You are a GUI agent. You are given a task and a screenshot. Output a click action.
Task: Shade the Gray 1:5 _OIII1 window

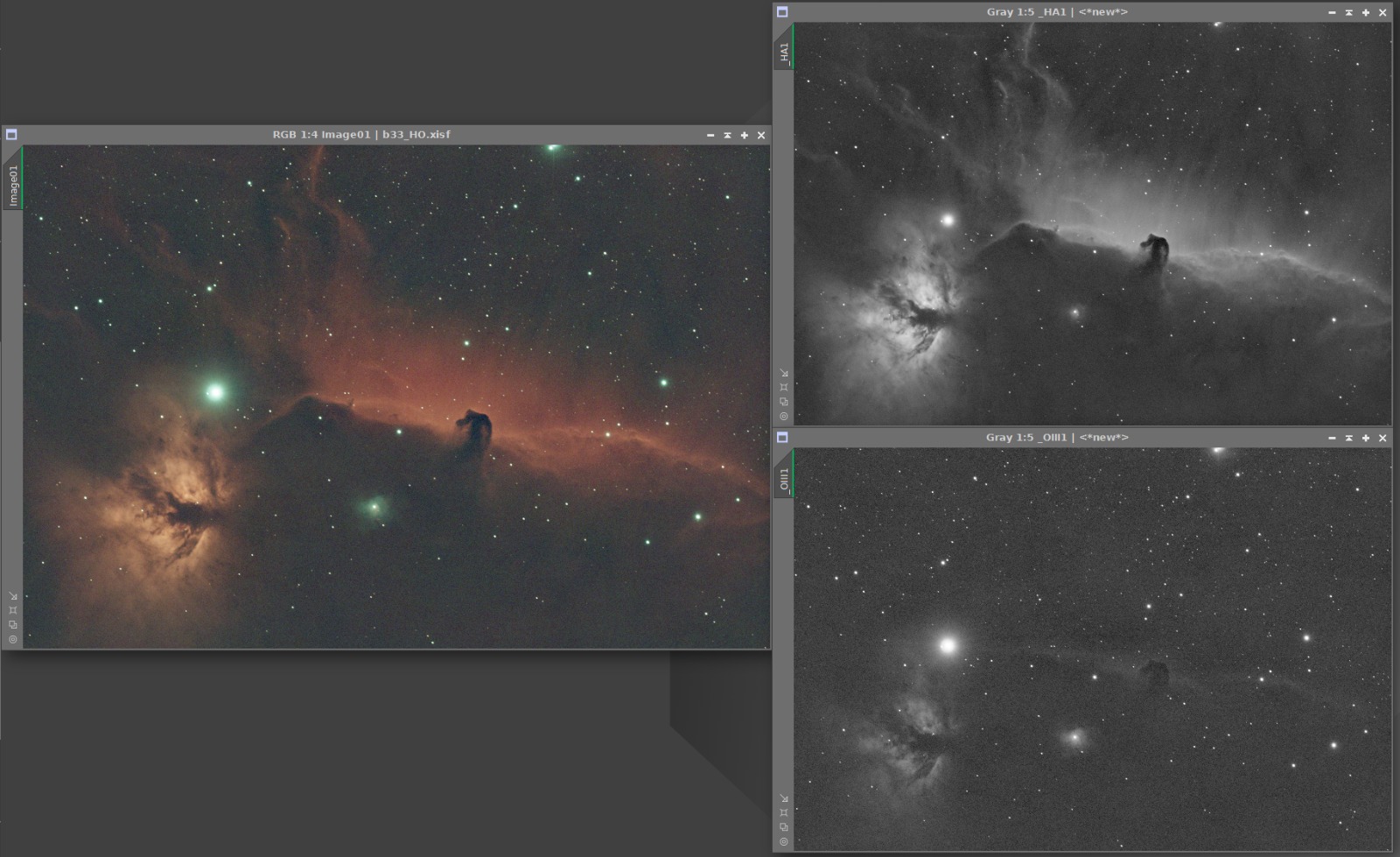pyautogui.click(x=1348, y=438)
